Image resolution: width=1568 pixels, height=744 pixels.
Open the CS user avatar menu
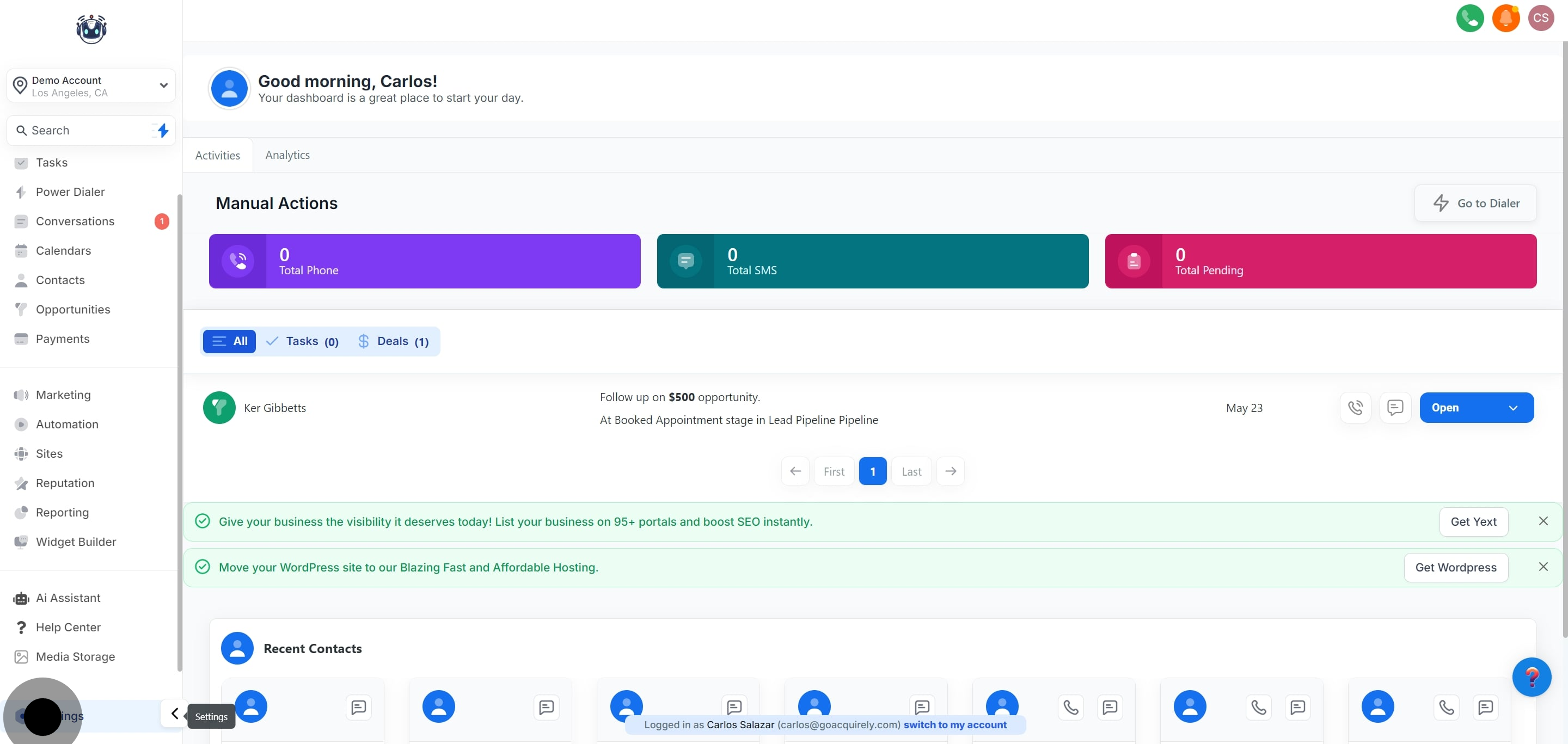click(x=1541, y=17)
